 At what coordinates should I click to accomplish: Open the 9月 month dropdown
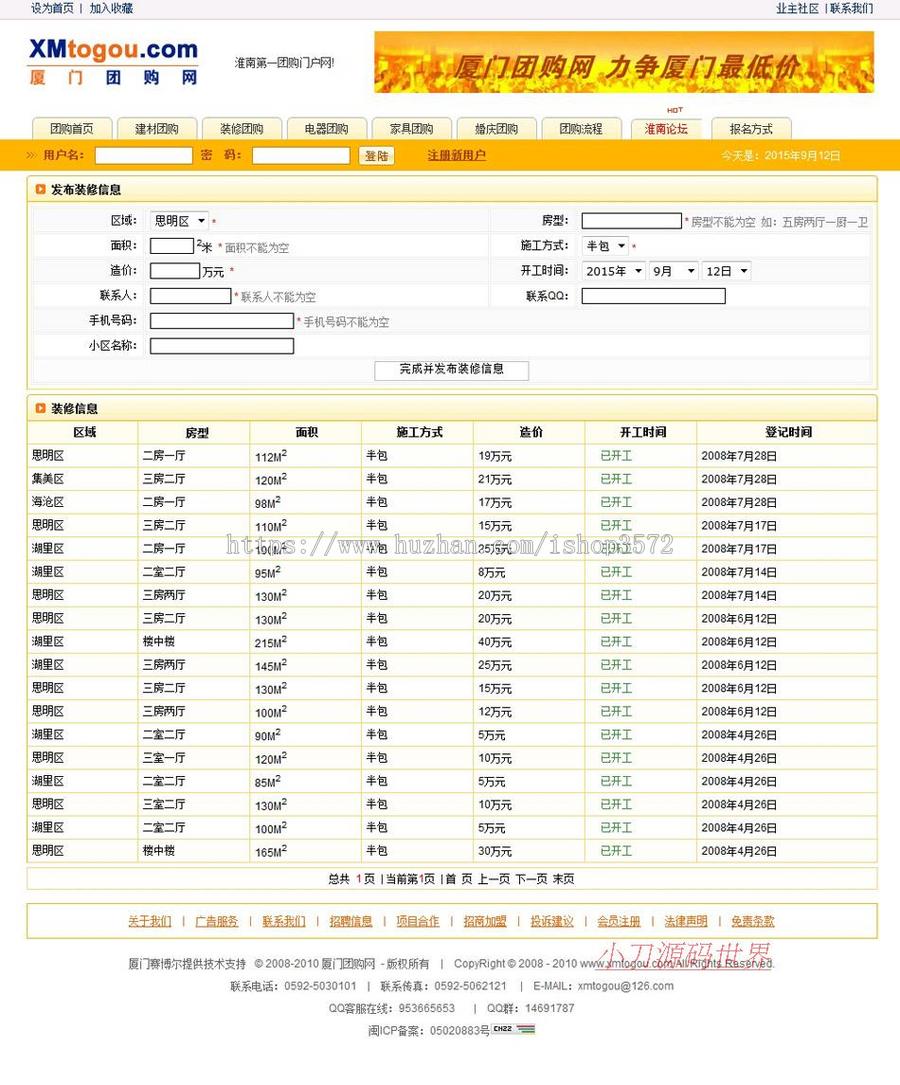pos(673,271)
